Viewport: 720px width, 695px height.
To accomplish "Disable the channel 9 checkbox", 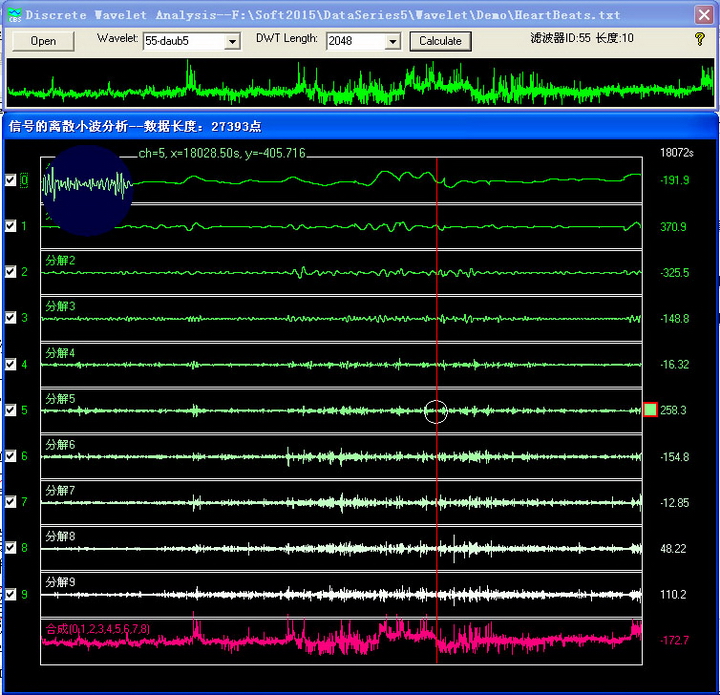I will 11,595.
